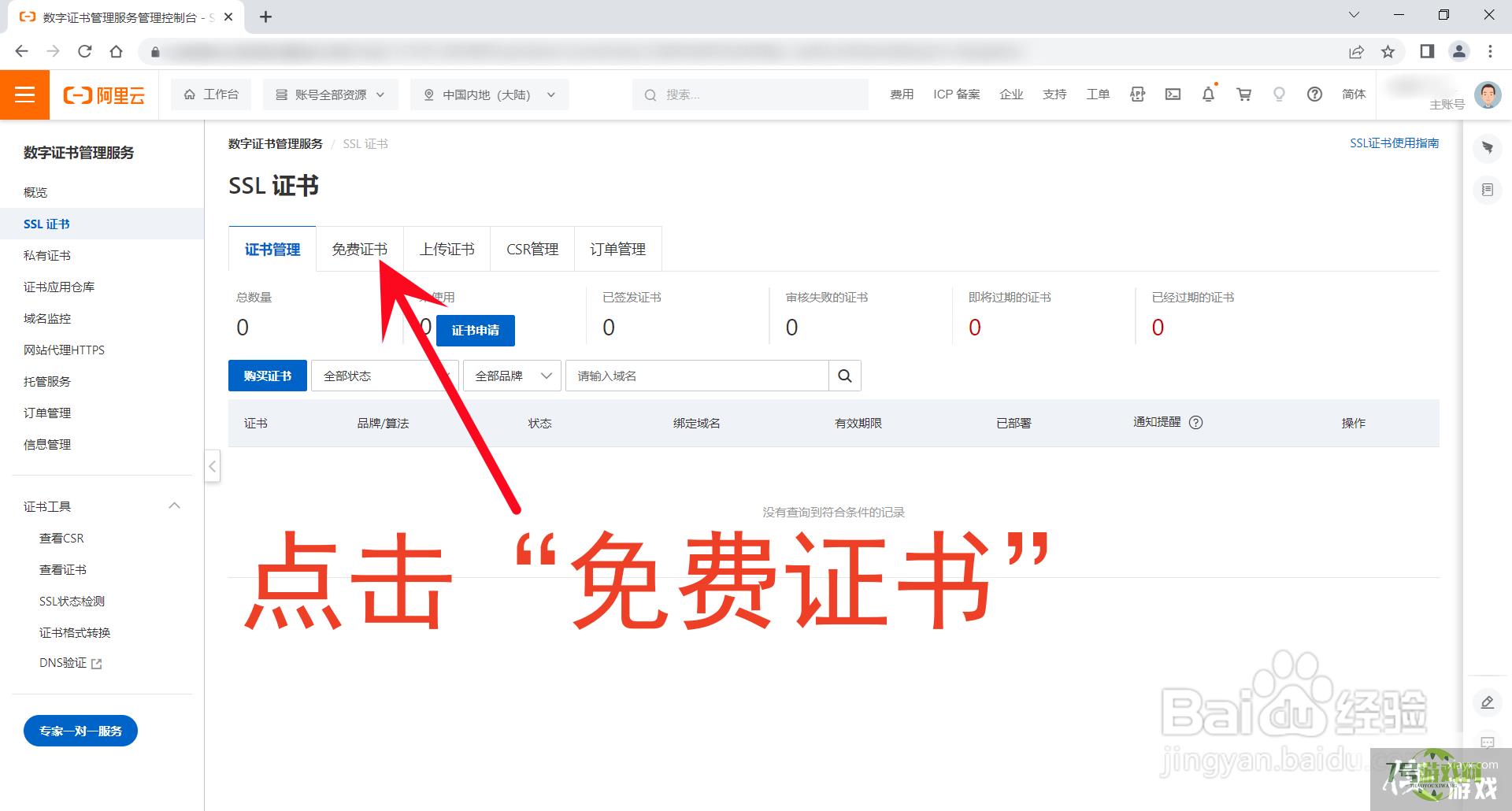Click the 购买证书 button

click(268, 376)
